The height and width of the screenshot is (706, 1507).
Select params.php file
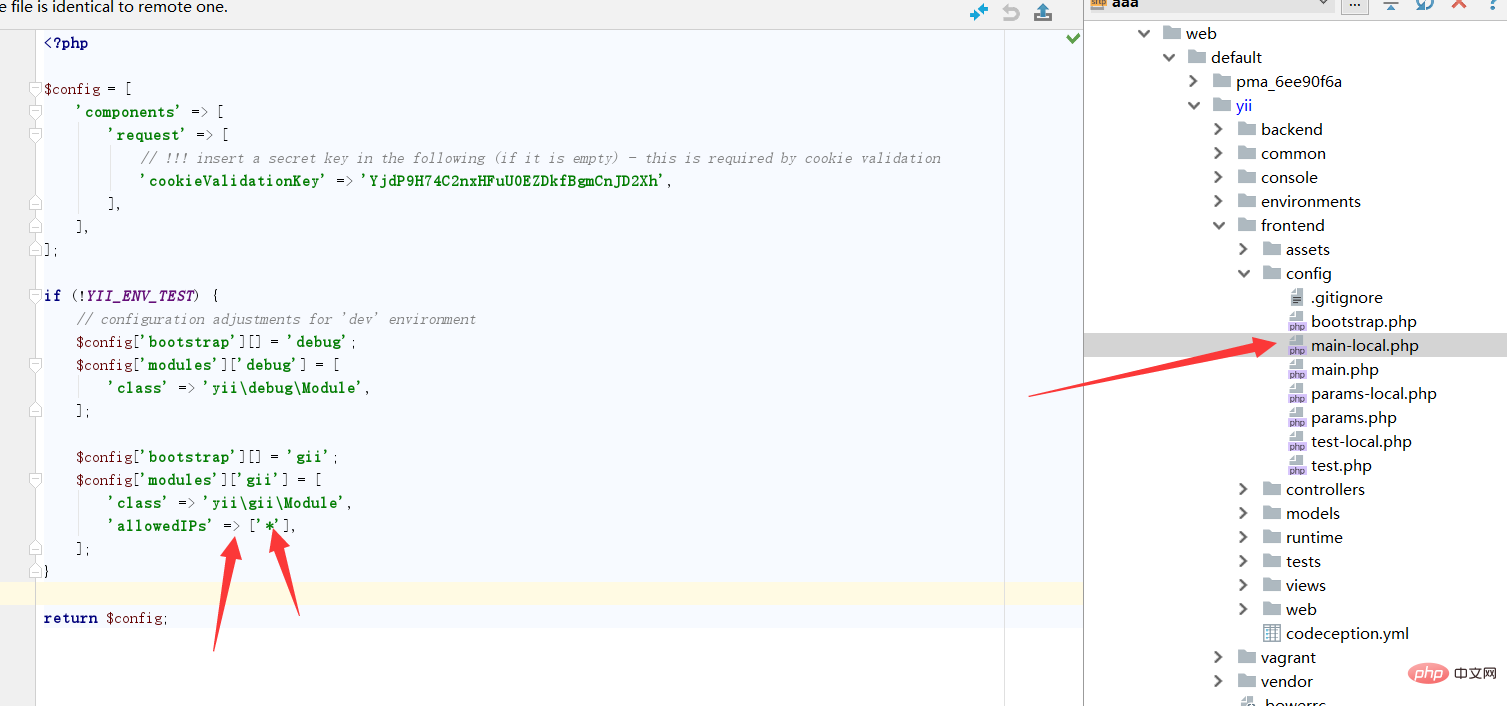tap(1354, 417)
